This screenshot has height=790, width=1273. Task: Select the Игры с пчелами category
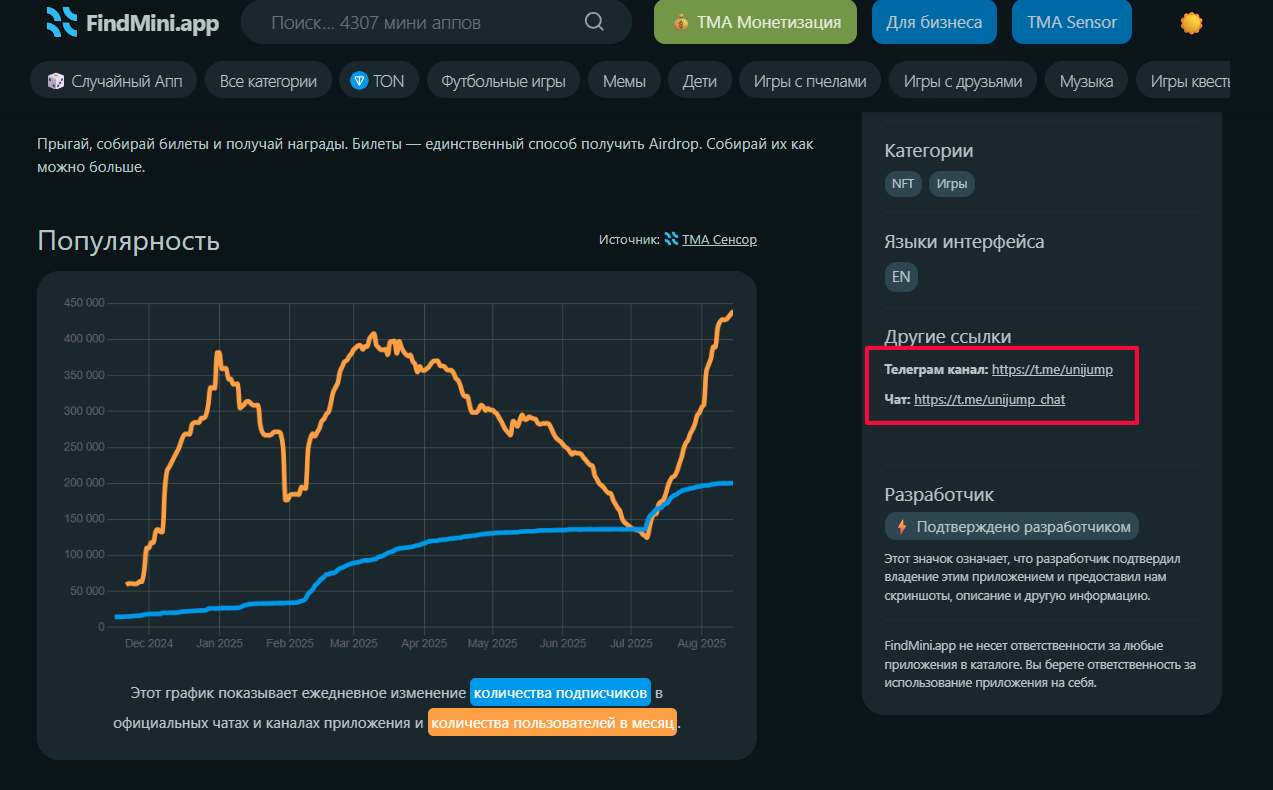click(809, 81)
